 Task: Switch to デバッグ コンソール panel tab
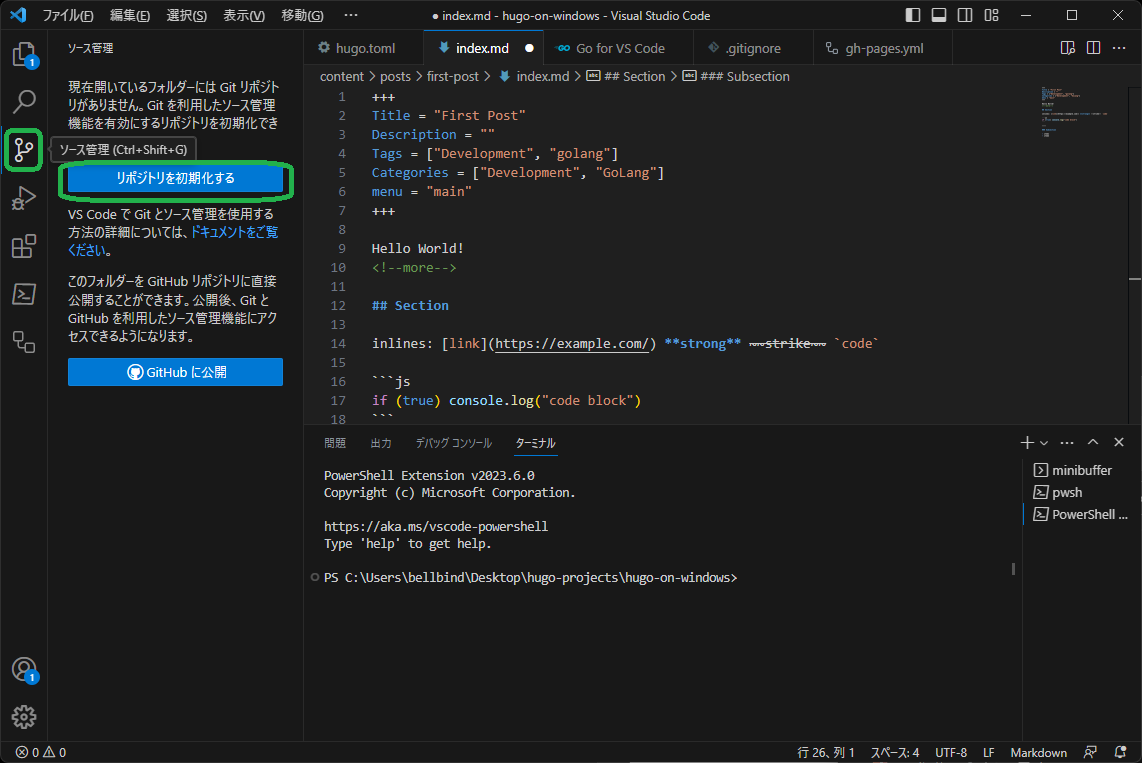tap(454, 443)
